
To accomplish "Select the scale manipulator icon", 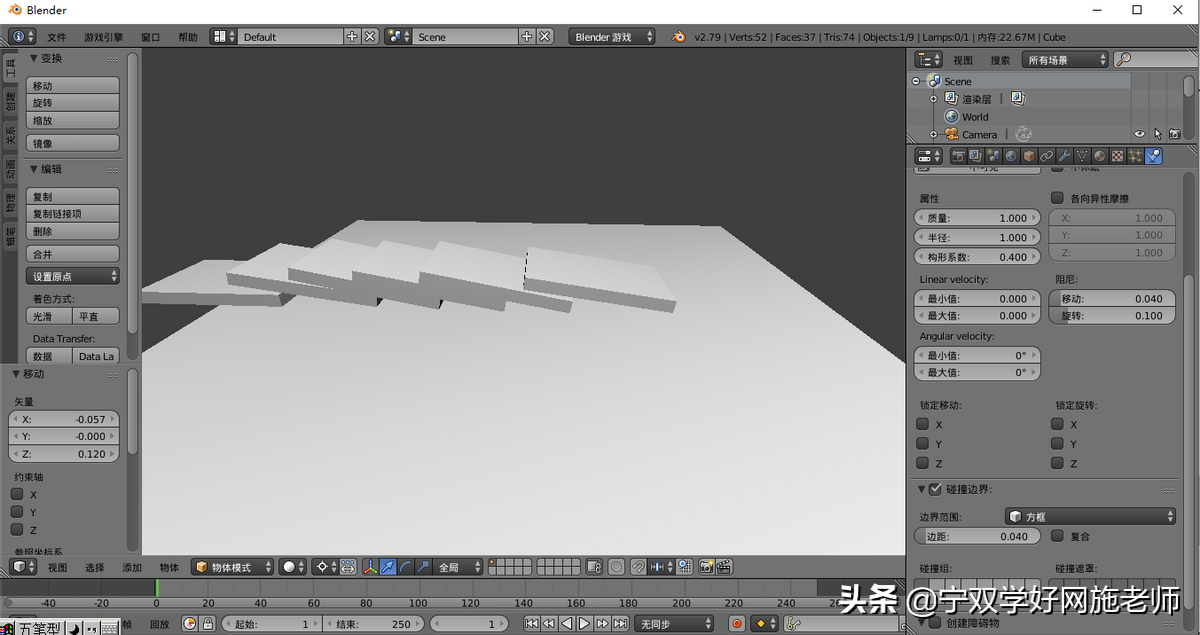I will (x=423, y=567).
